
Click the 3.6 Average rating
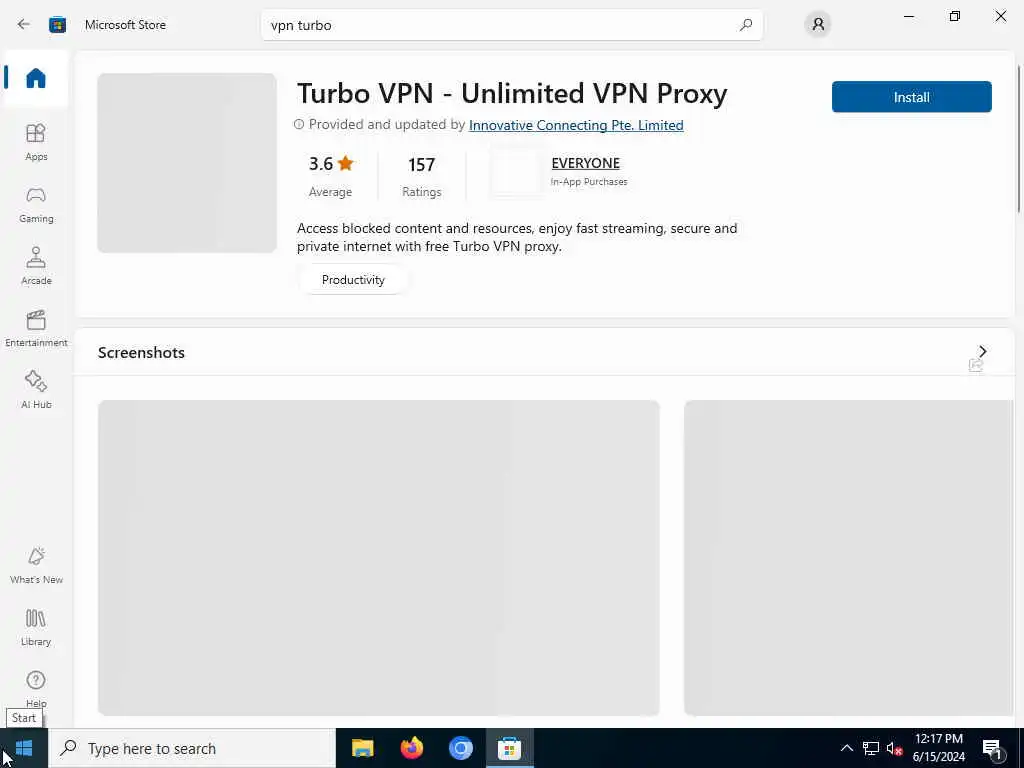[330, 176]
